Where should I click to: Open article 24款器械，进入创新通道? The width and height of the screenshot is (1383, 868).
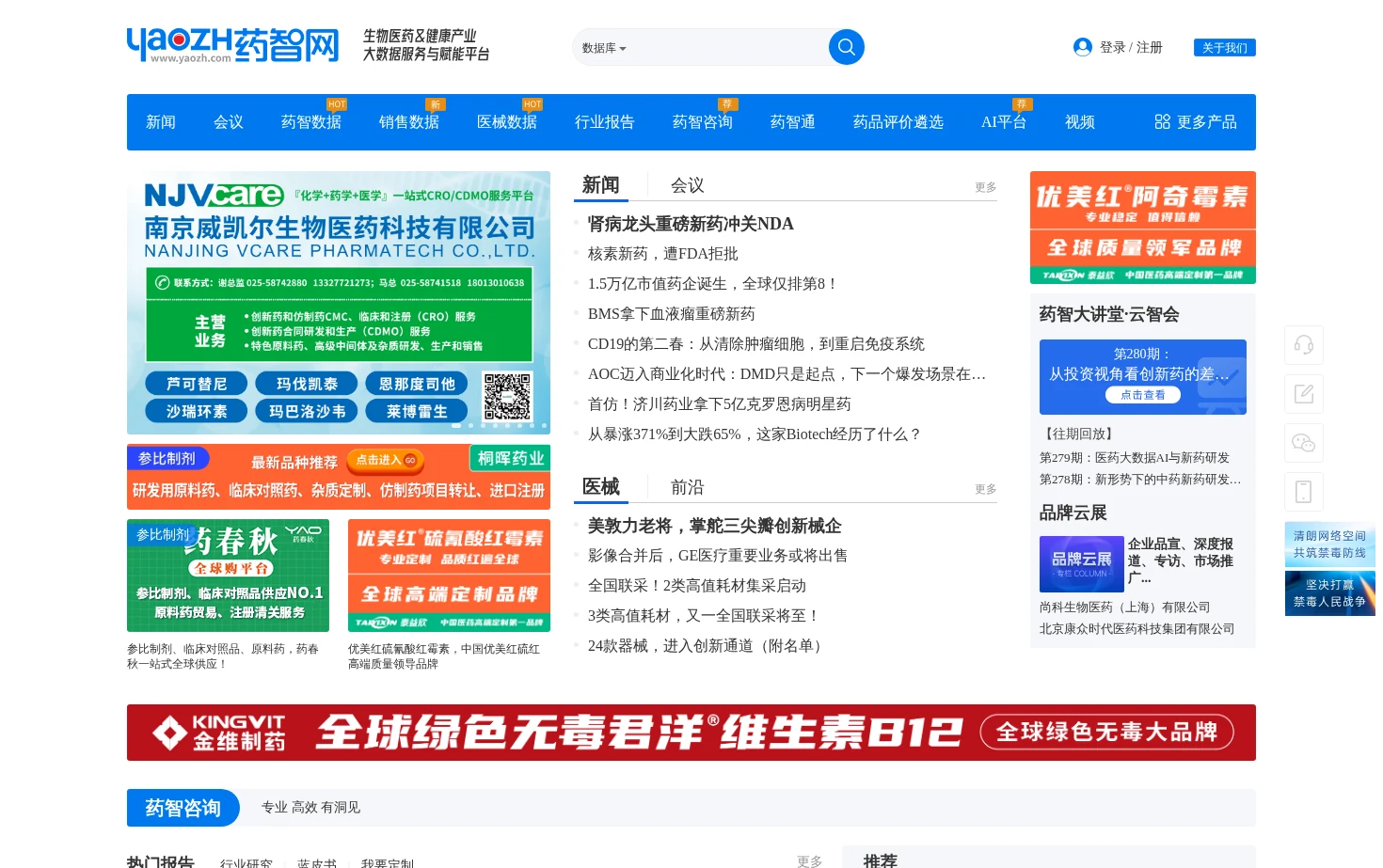pyautogui.click(x=708, y=646)
